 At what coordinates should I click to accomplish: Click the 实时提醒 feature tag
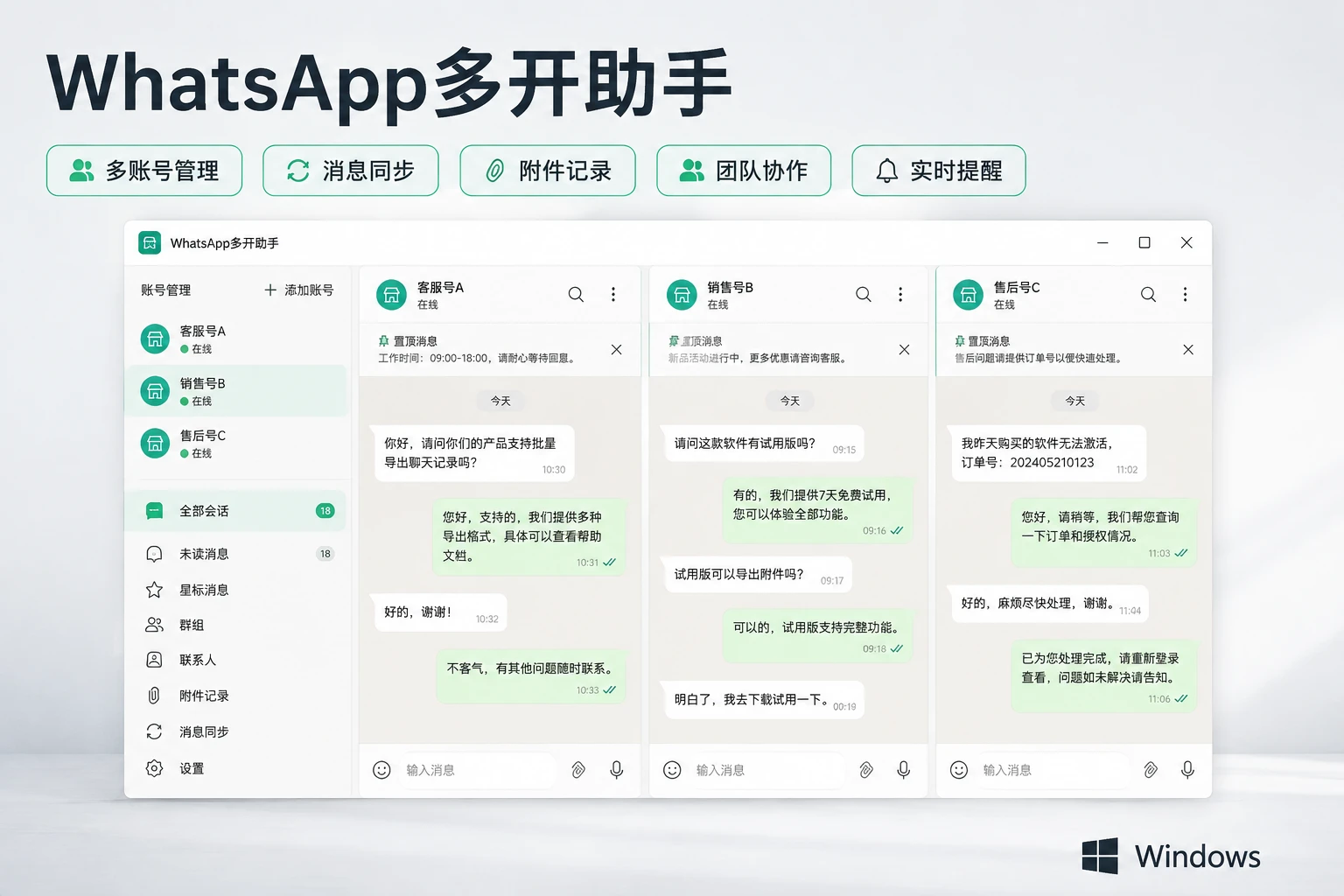[x=939, y=171]
